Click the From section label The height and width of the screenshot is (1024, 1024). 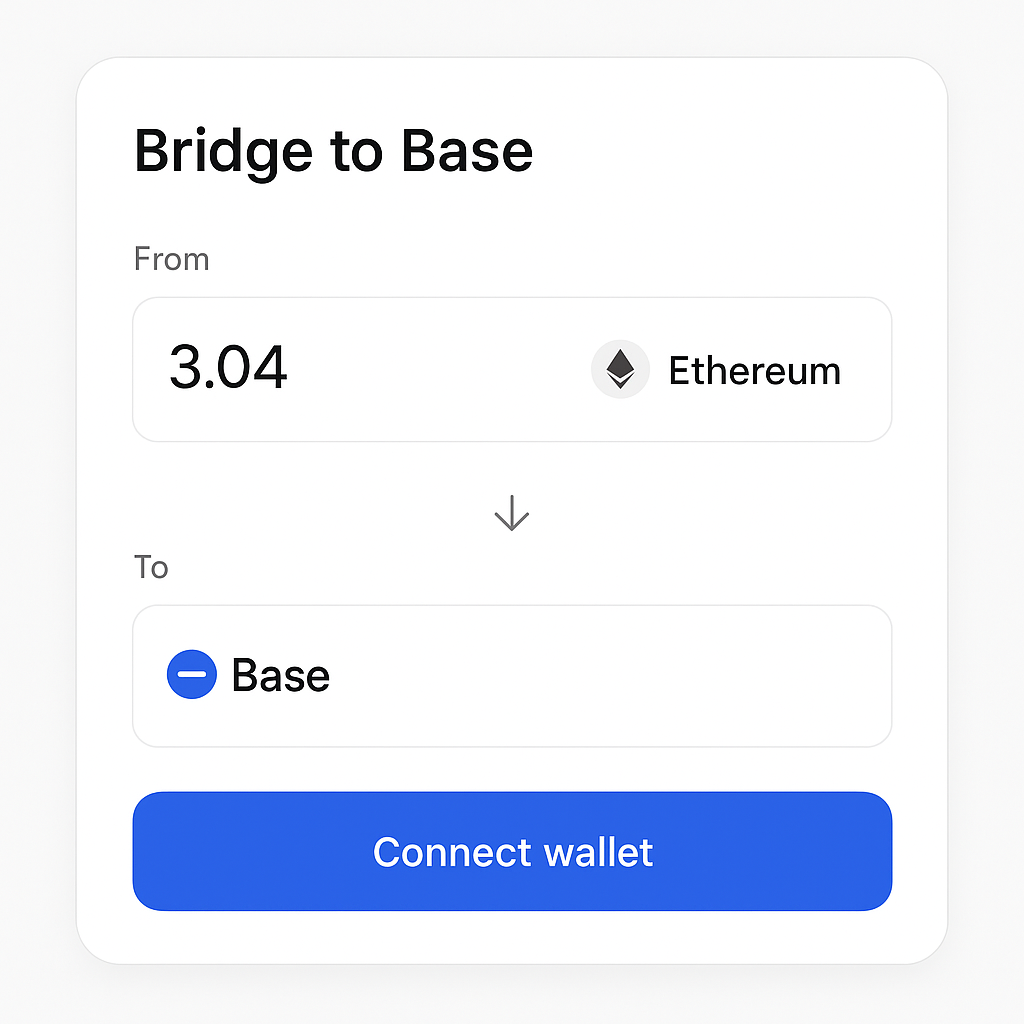coord(171,258)
